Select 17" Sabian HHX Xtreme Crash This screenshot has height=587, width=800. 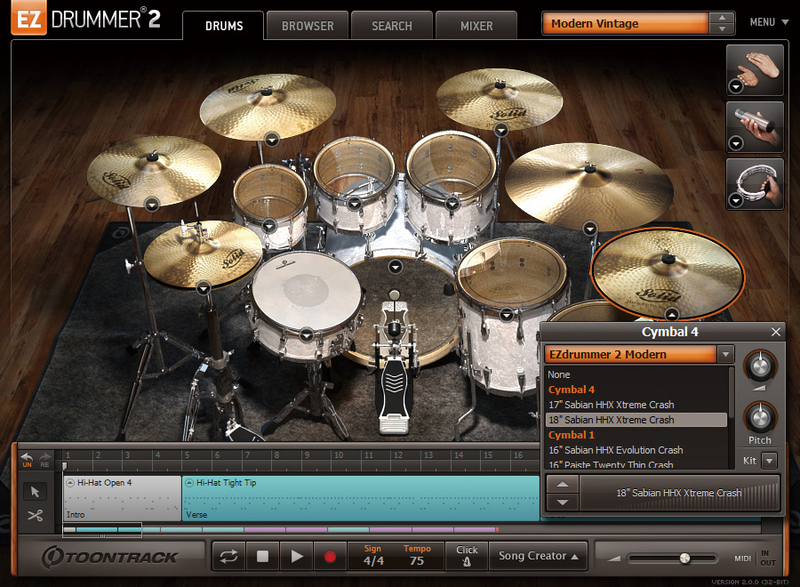637,404
